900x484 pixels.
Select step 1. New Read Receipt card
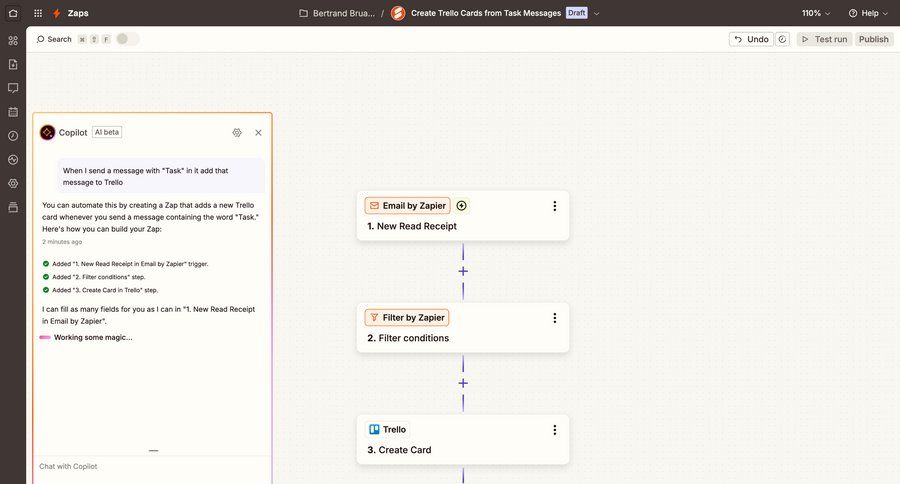[x=463, y=216]
